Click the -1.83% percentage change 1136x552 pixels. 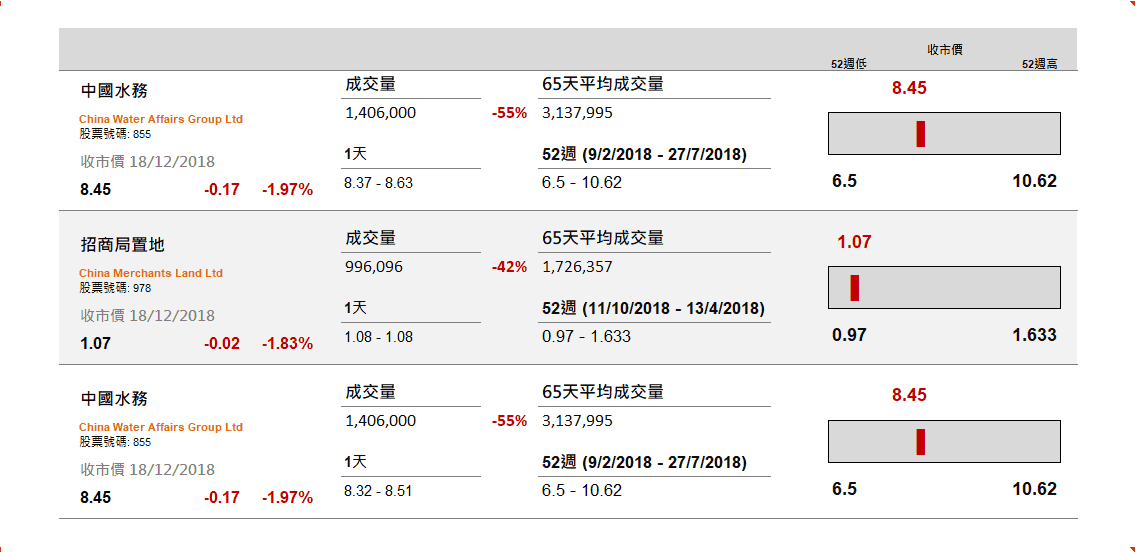pos(287,343)
